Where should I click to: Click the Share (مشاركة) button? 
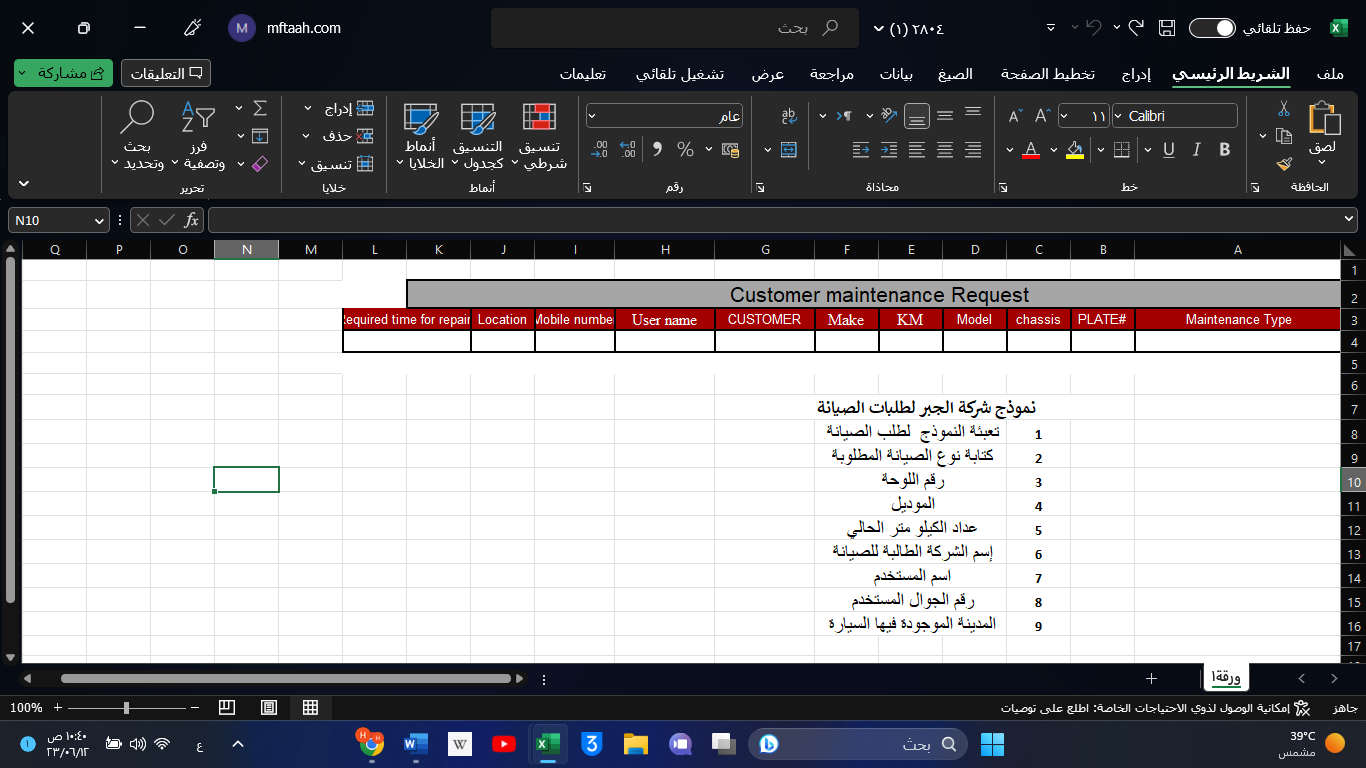62,73
